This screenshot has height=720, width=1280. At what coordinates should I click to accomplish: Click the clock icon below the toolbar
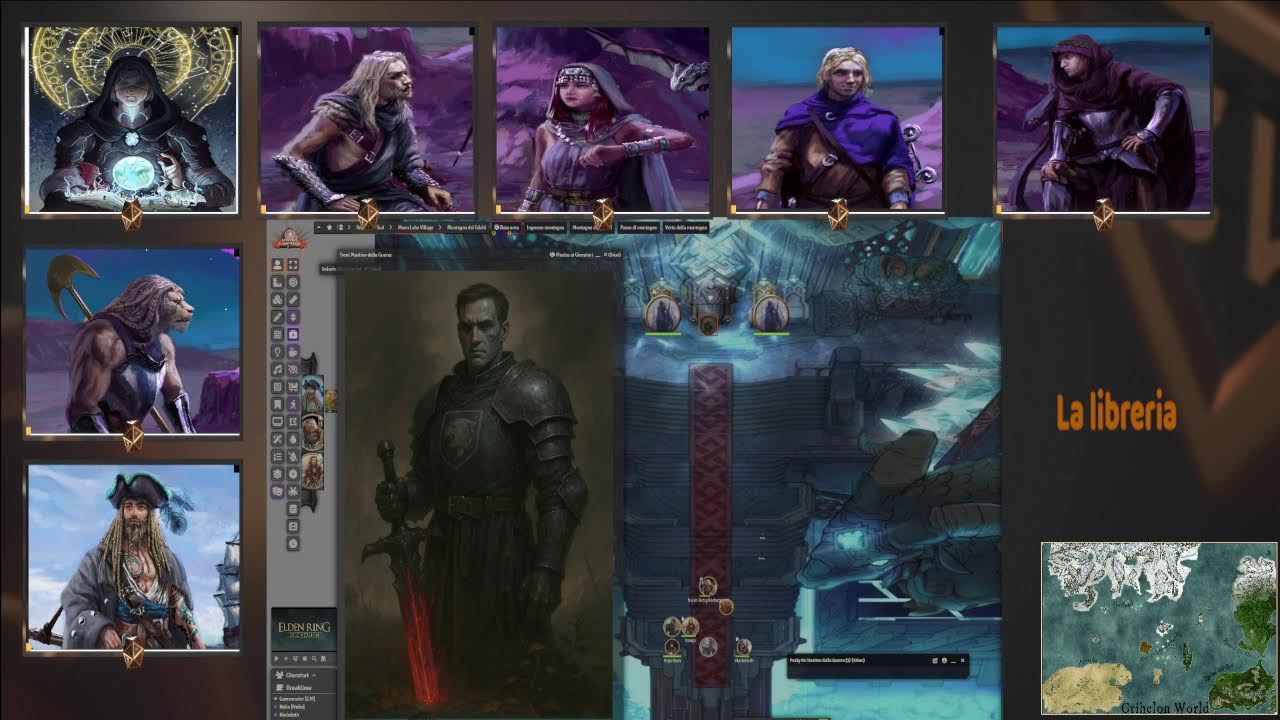pos(293,543)
